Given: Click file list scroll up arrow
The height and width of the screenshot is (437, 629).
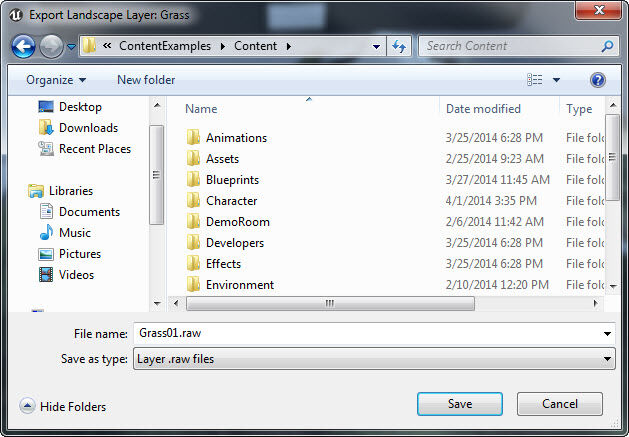Looking at the screenshot, I should (613, 105).
